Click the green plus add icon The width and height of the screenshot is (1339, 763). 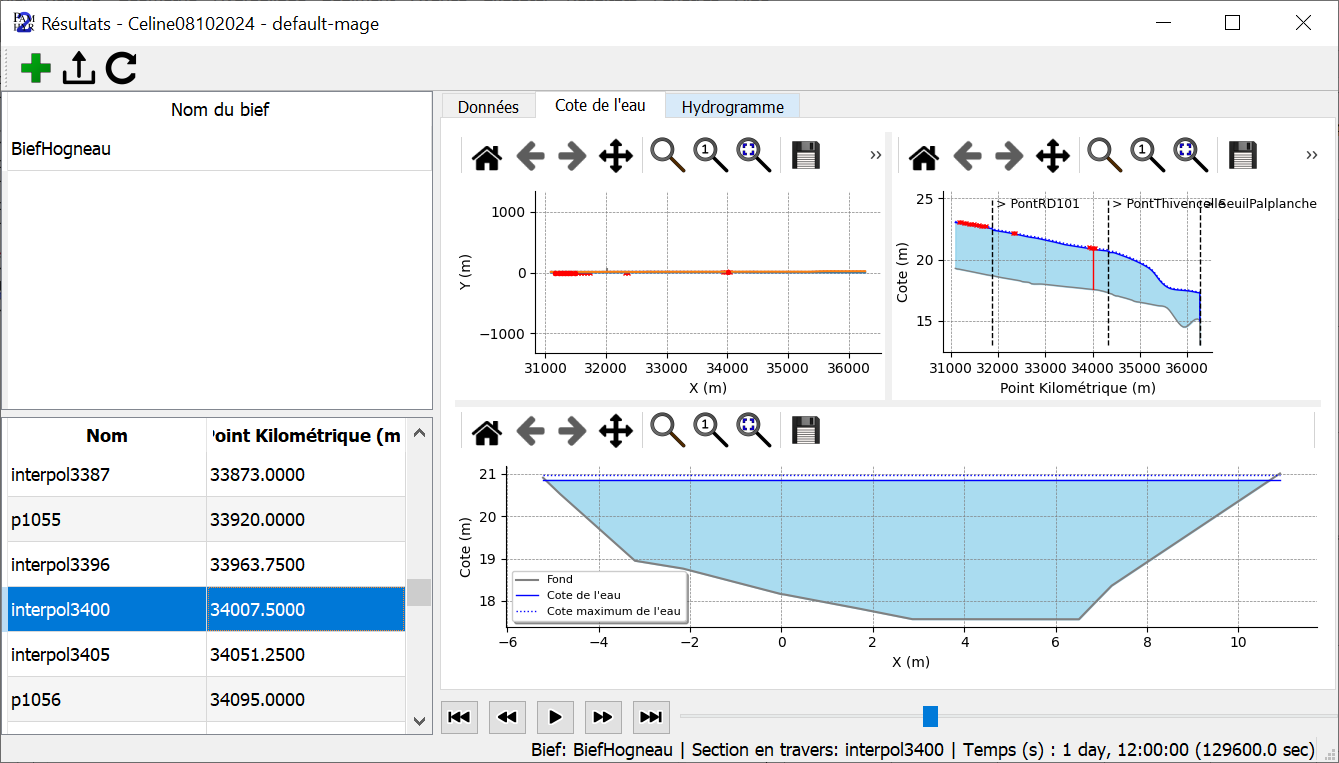[36, 68]
